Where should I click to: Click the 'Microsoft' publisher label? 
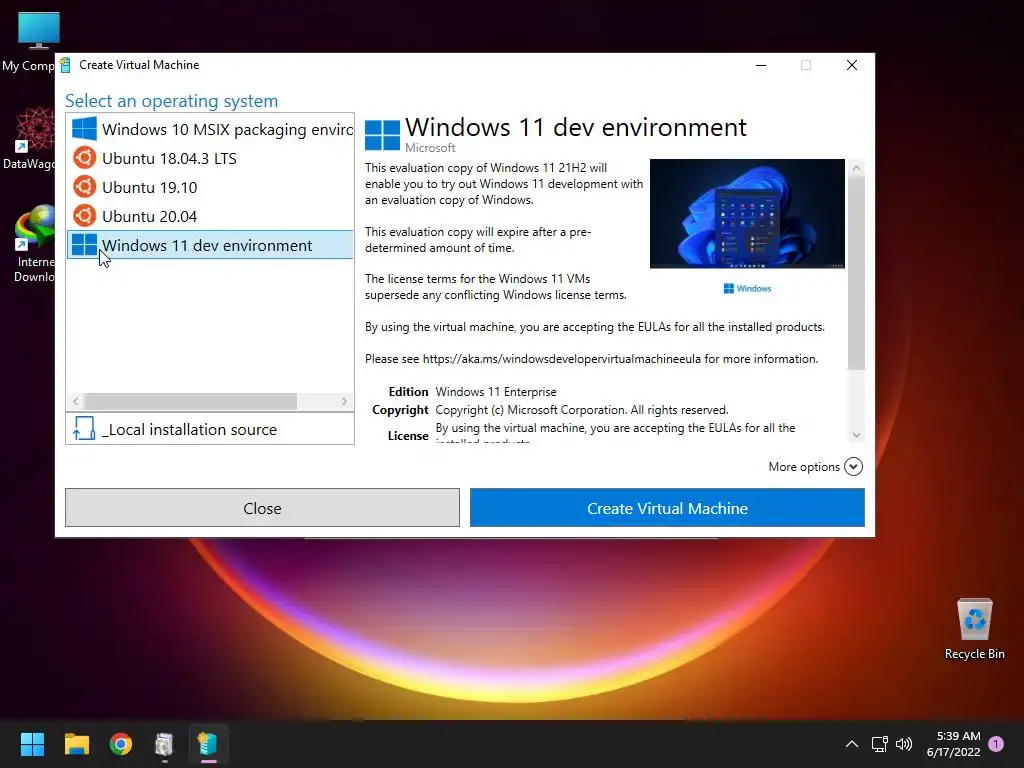[x=430, y=148]
